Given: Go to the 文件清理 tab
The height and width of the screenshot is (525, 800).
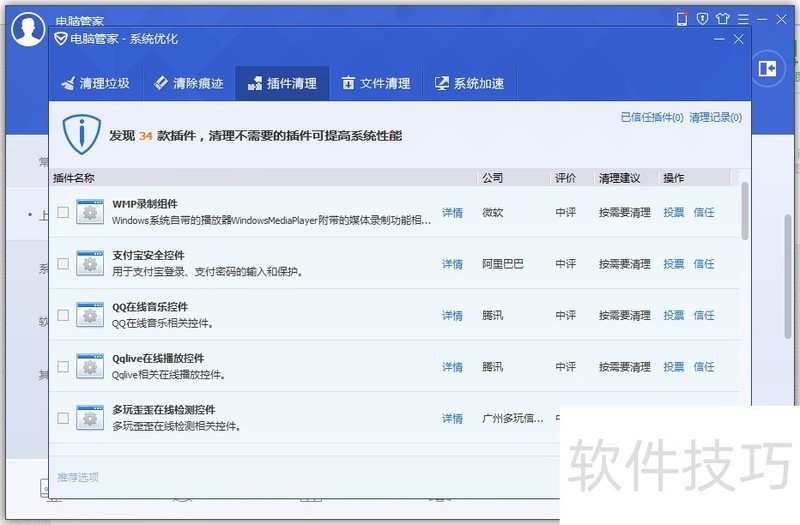Looking at the screenshot, I should pyautogui.click(x=376, y=84).
